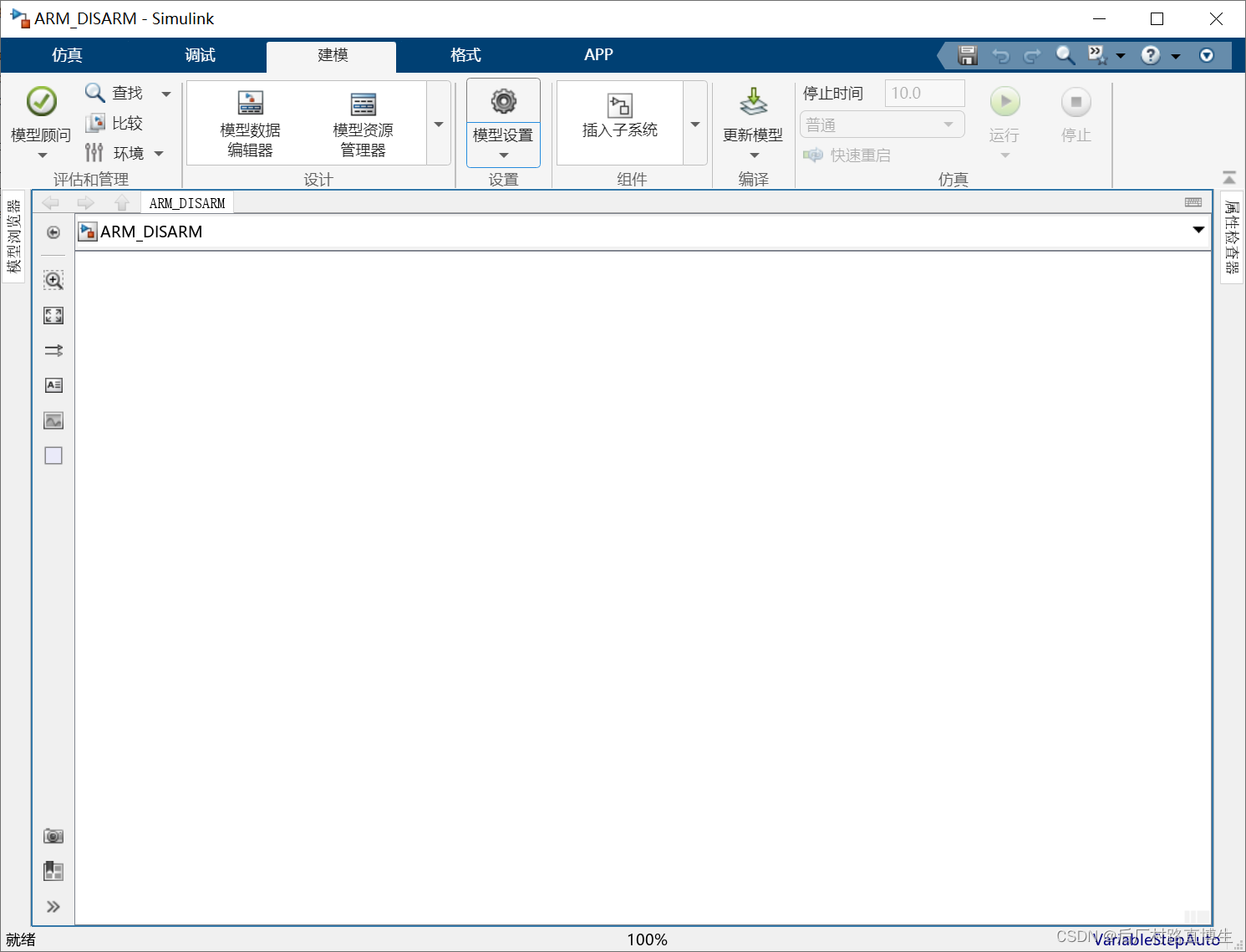
Task: Open the Compare (比较) tool
Action: click(x=114, y=123)
